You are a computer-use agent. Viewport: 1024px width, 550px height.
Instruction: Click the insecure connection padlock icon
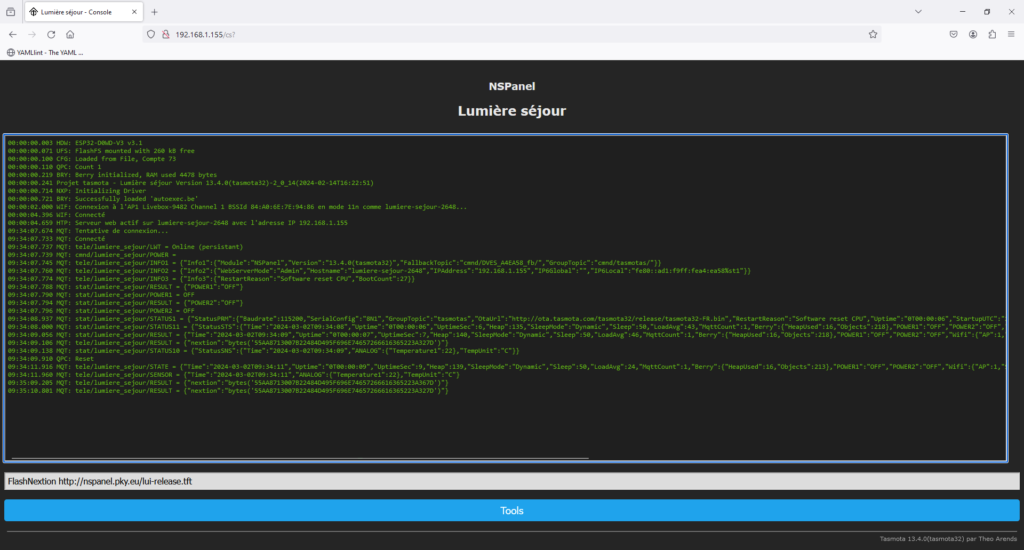165,35
